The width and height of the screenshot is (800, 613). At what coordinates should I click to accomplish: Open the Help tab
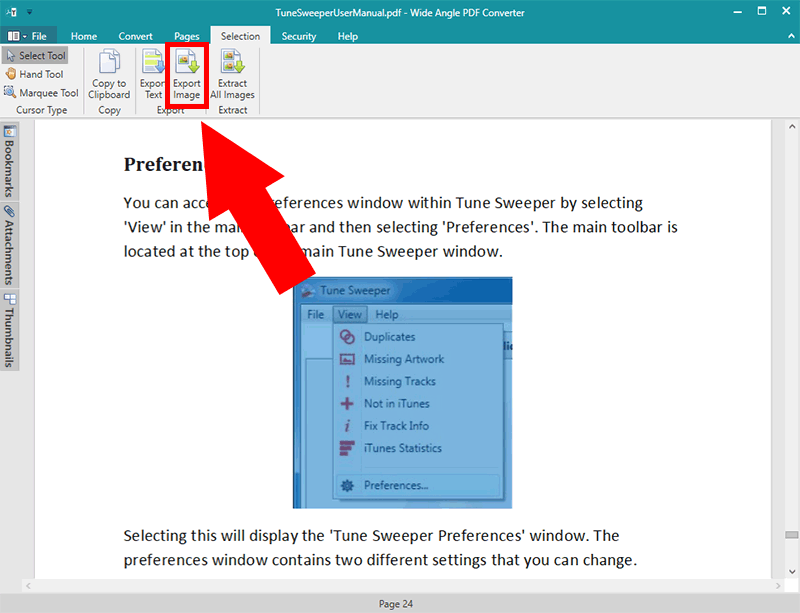(347, 36)
